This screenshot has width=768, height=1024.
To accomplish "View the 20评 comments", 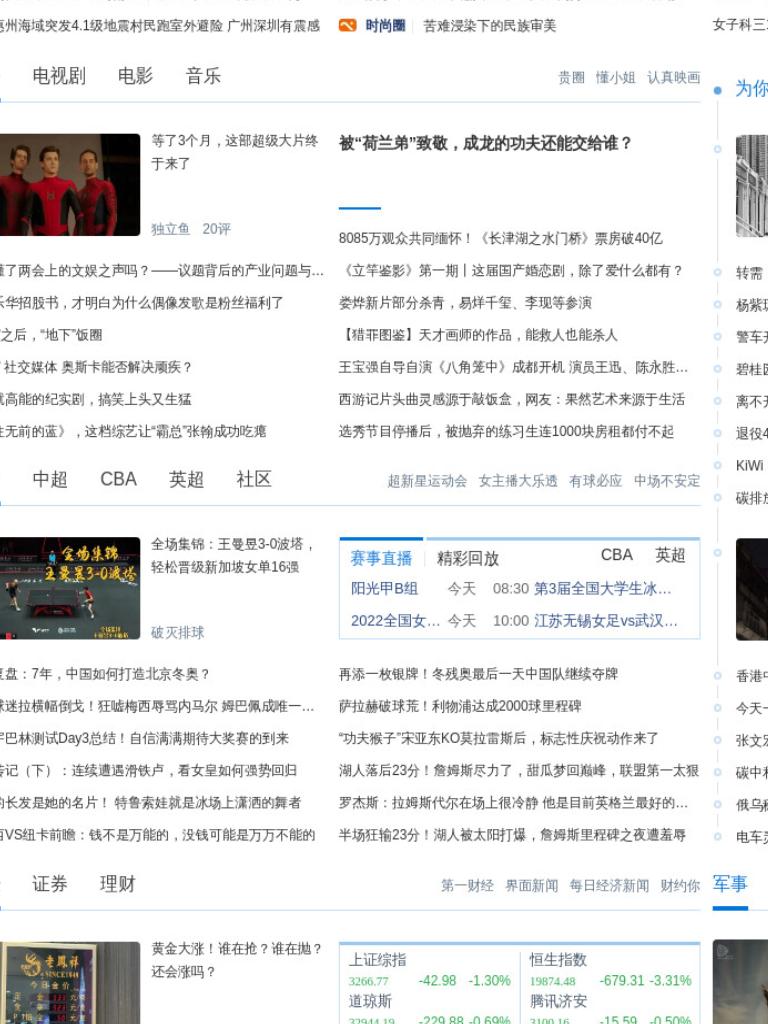I will point(216,229).
